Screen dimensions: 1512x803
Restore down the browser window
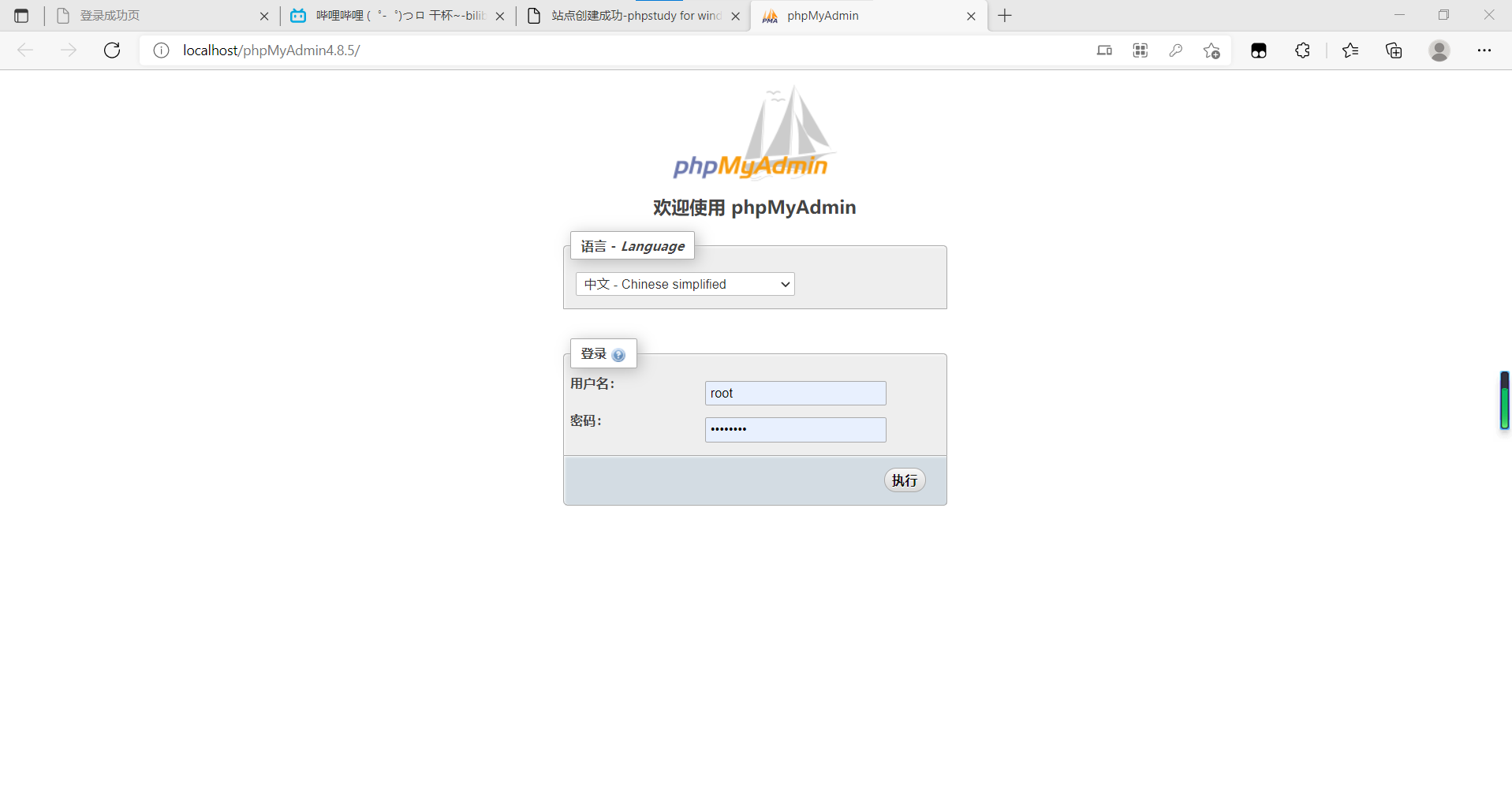pos(1444,15)
